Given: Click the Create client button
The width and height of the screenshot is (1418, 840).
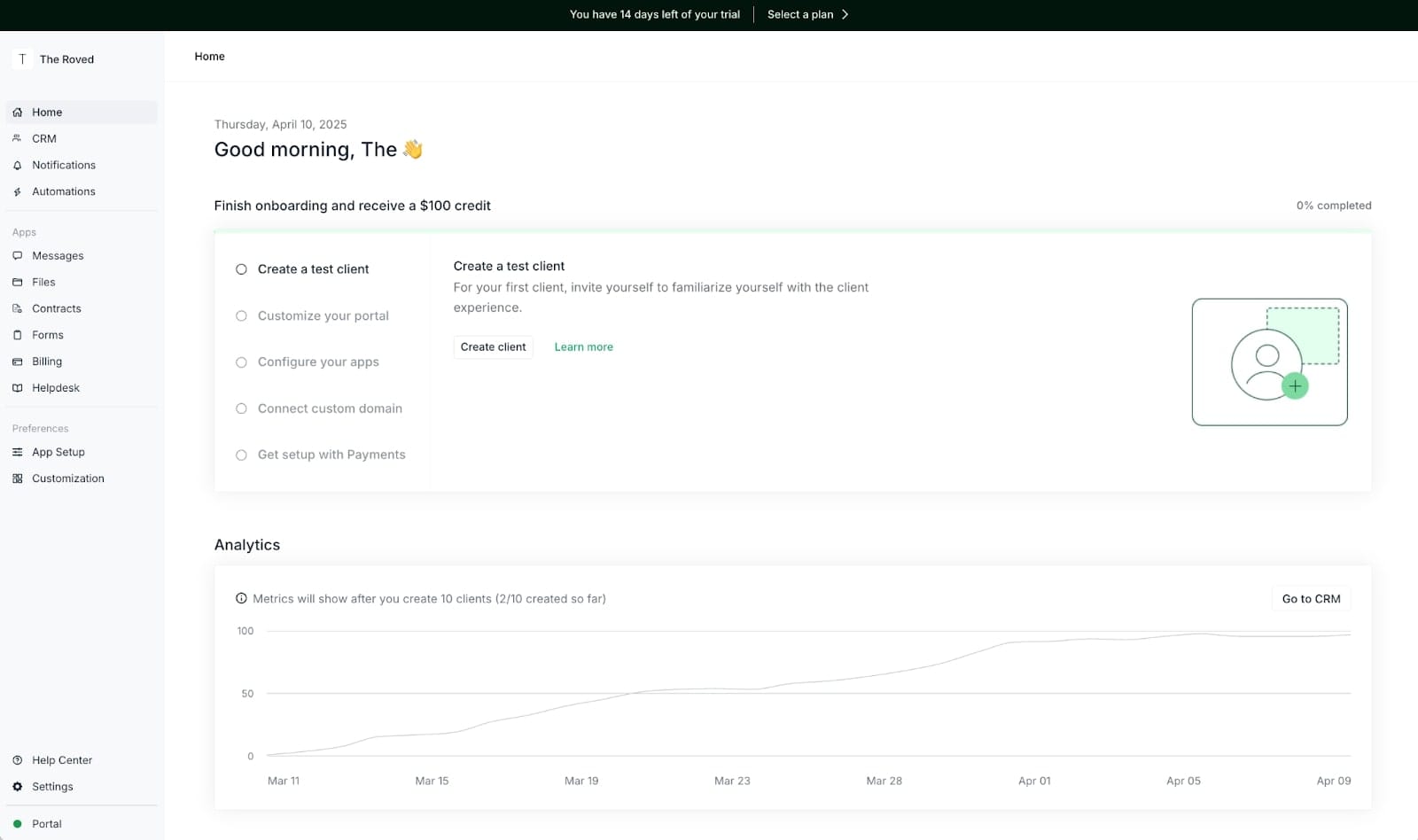Looking at the screenshot, I should pyautogui.click(x=493, y=346).
